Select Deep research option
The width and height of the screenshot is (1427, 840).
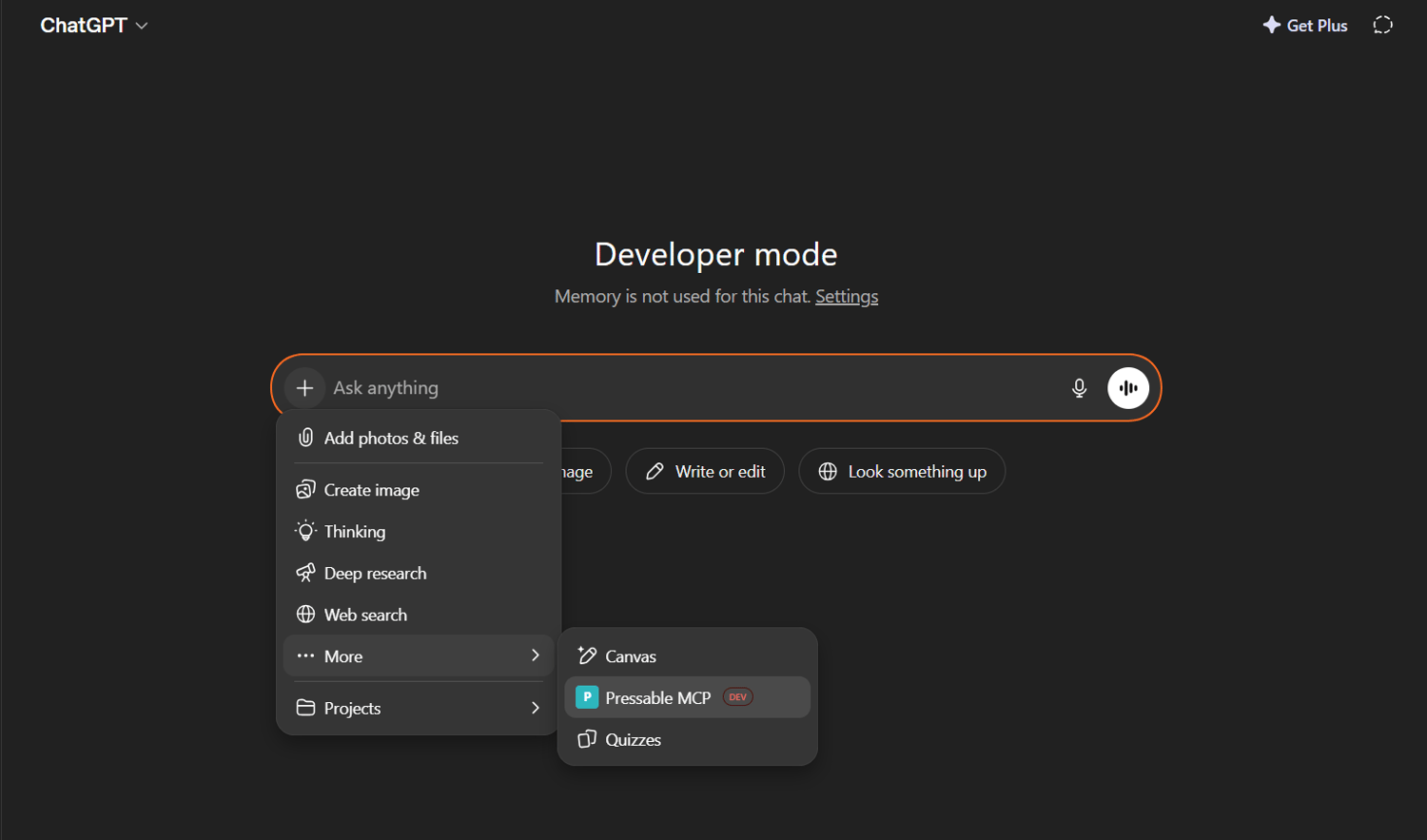click(x=419, y=573)
